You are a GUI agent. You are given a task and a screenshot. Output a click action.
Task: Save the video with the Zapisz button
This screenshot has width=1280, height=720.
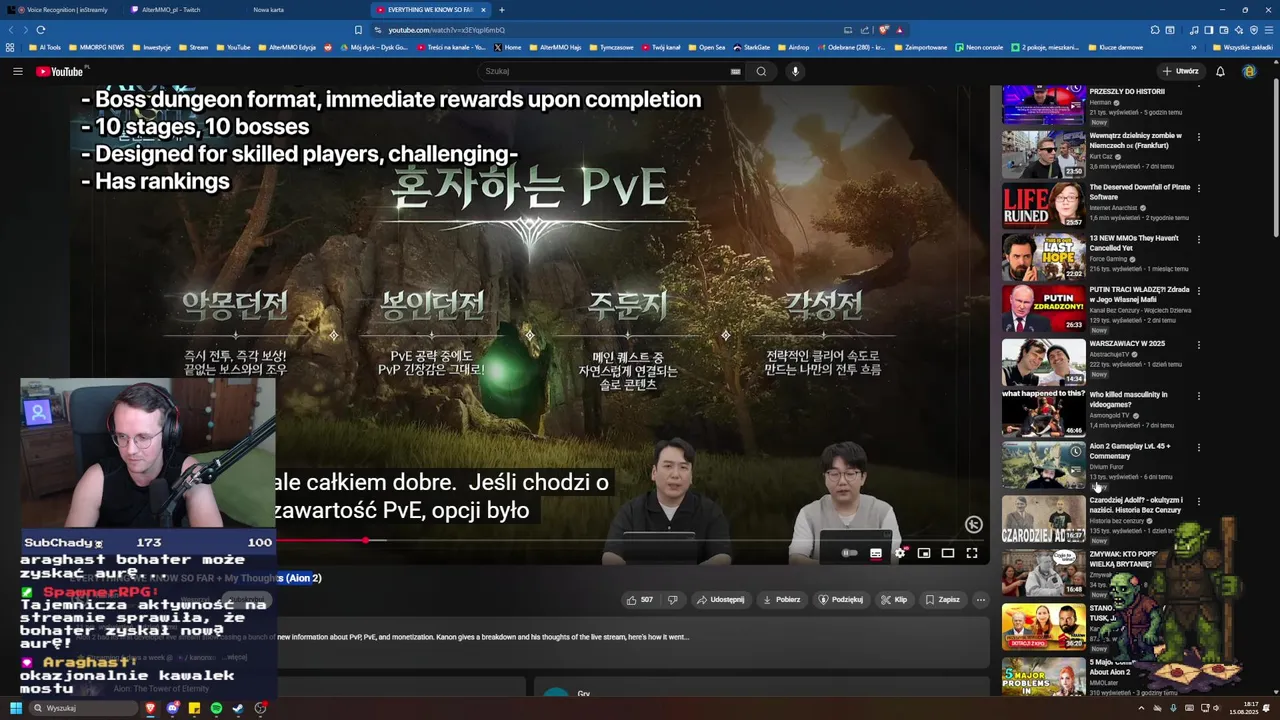pyautogui.click(x=942, y=600)
